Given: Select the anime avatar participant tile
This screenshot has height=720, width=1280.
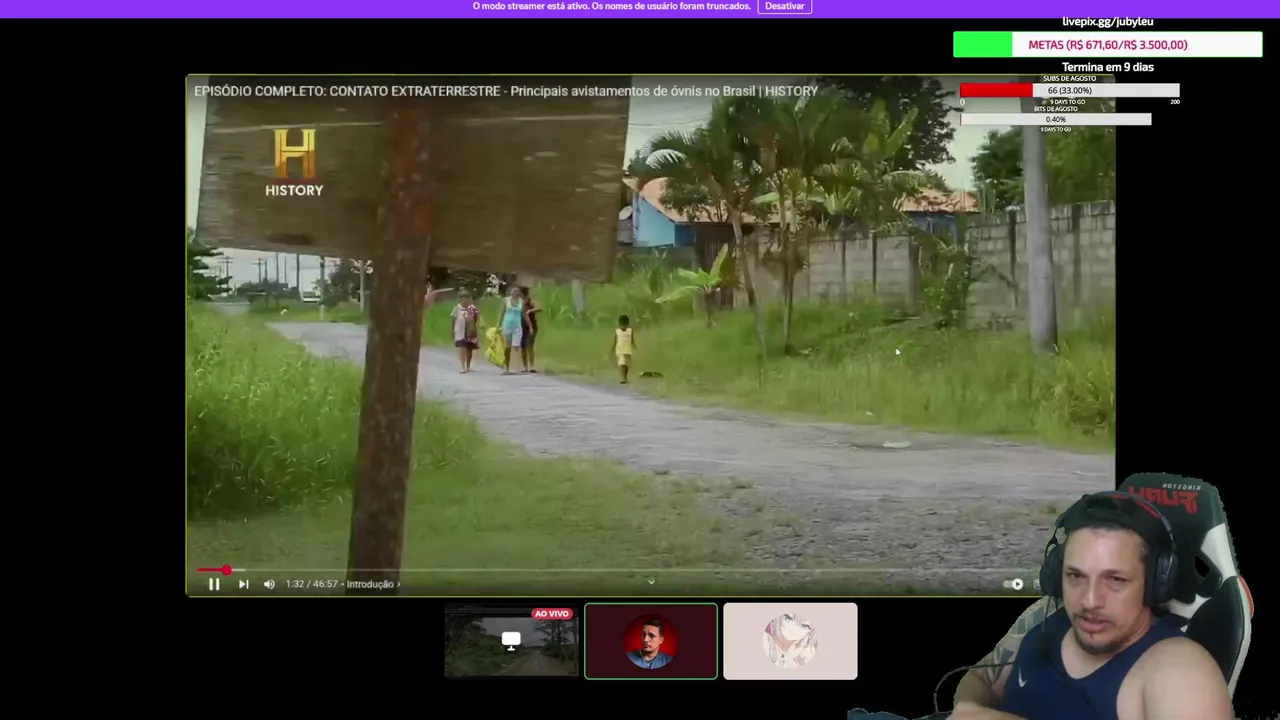Looking at the screenshot, I should 790,641.
